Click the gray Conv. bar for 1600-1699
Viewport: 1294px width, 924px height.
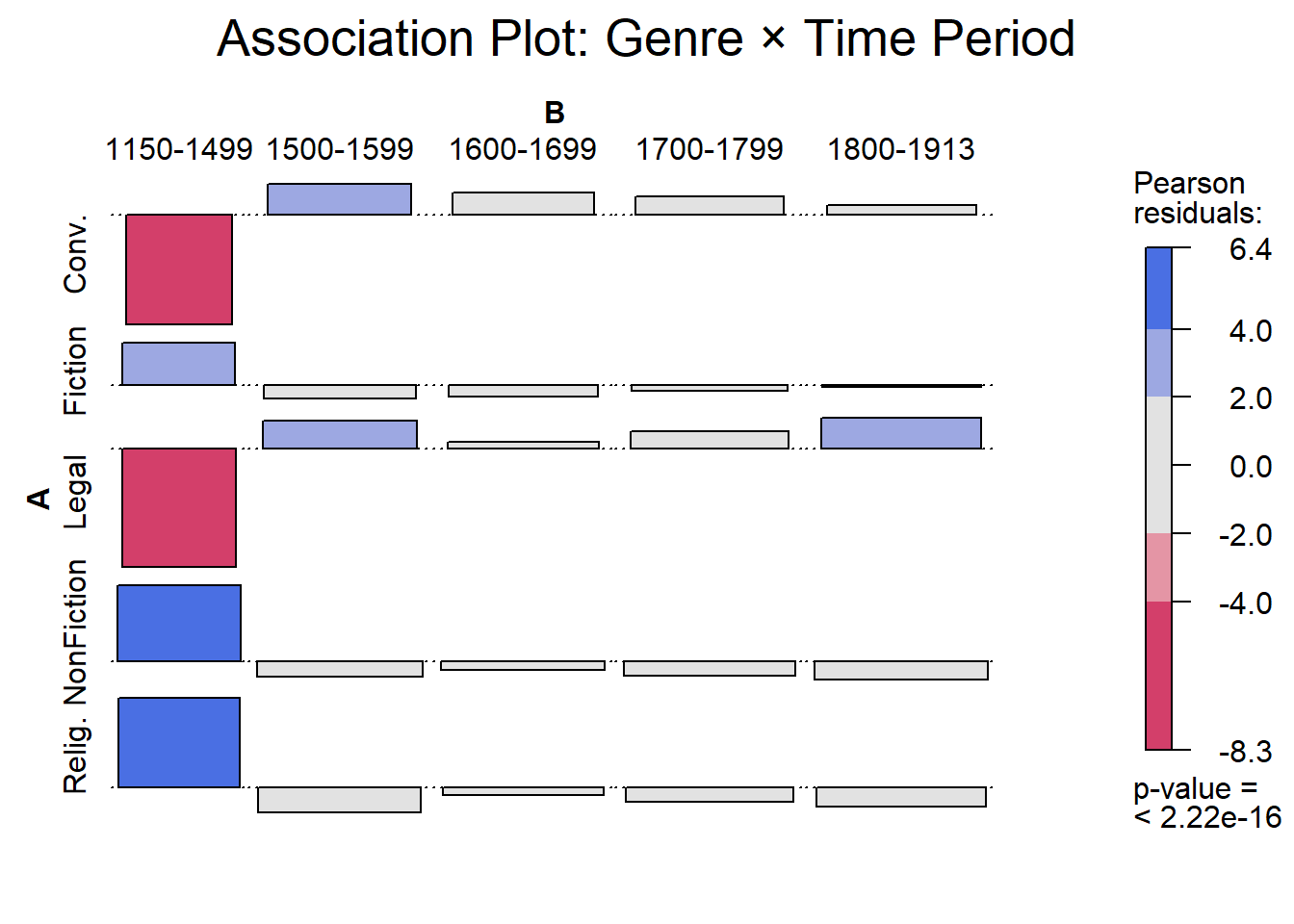tap(523, 204)
